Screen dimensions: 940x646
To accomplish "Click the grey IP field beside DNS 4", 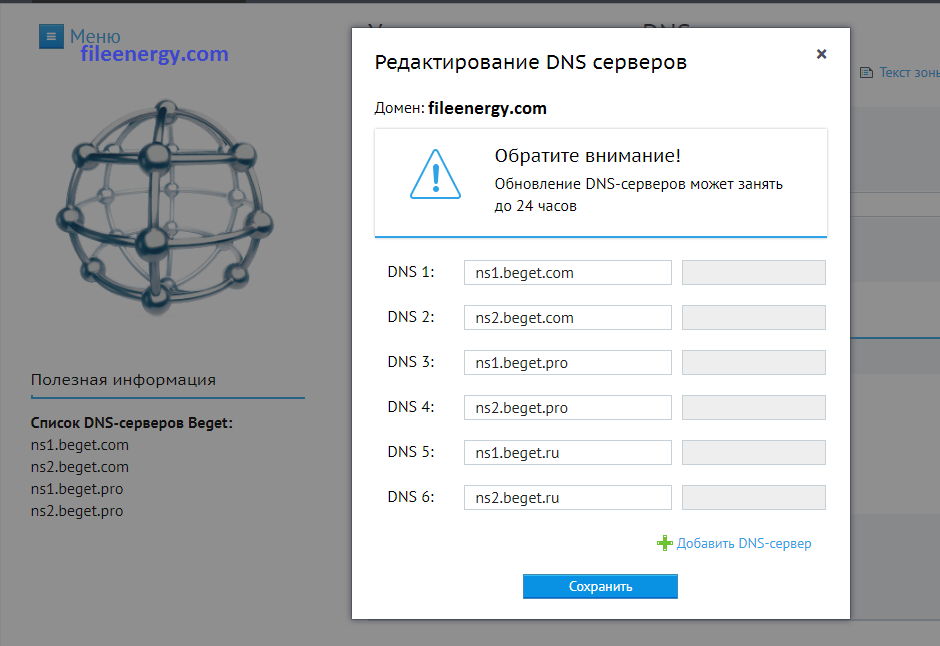I will click(x=754, y=407).
